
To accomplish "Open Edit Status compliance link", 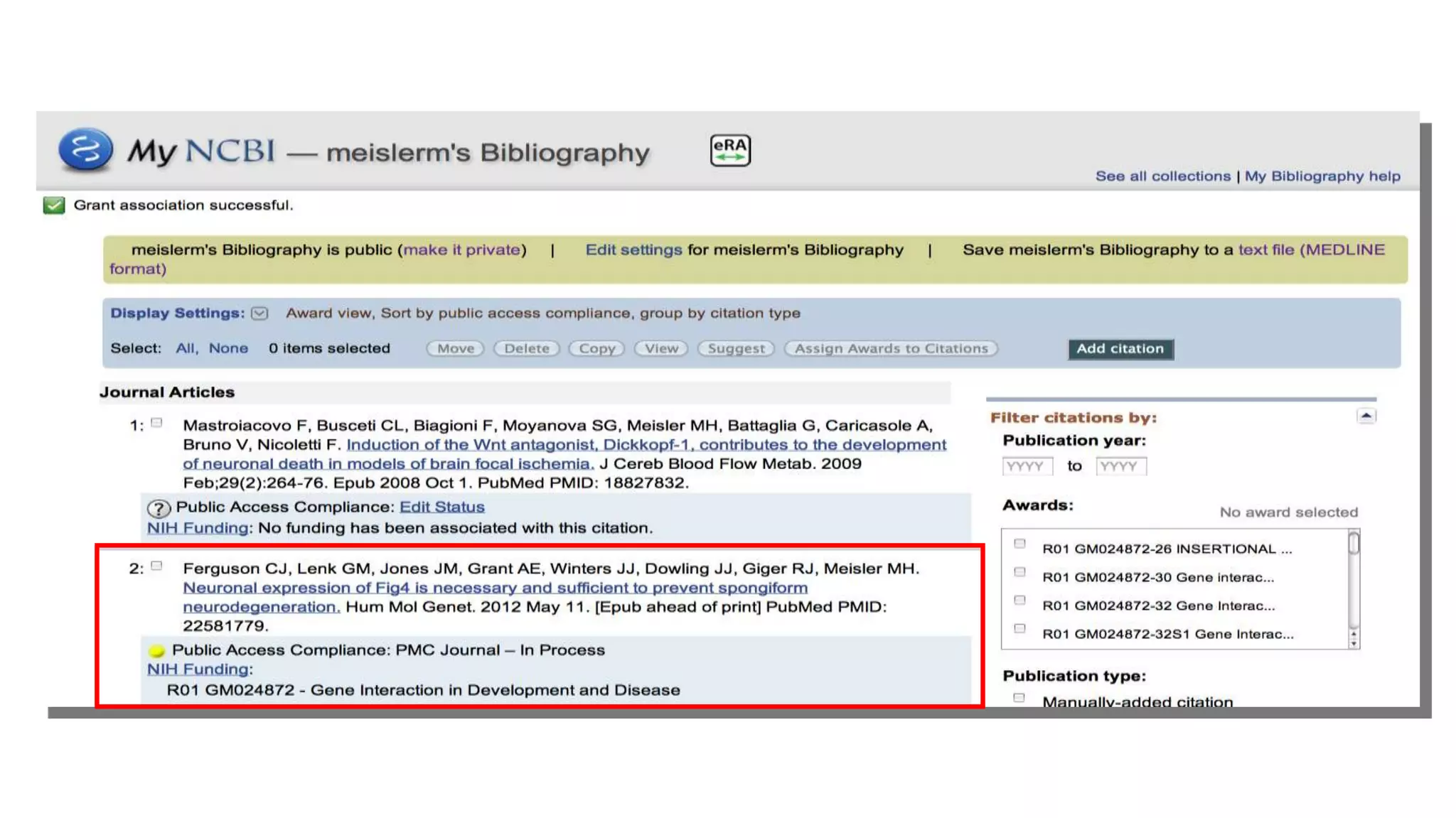I will point(441,507).
